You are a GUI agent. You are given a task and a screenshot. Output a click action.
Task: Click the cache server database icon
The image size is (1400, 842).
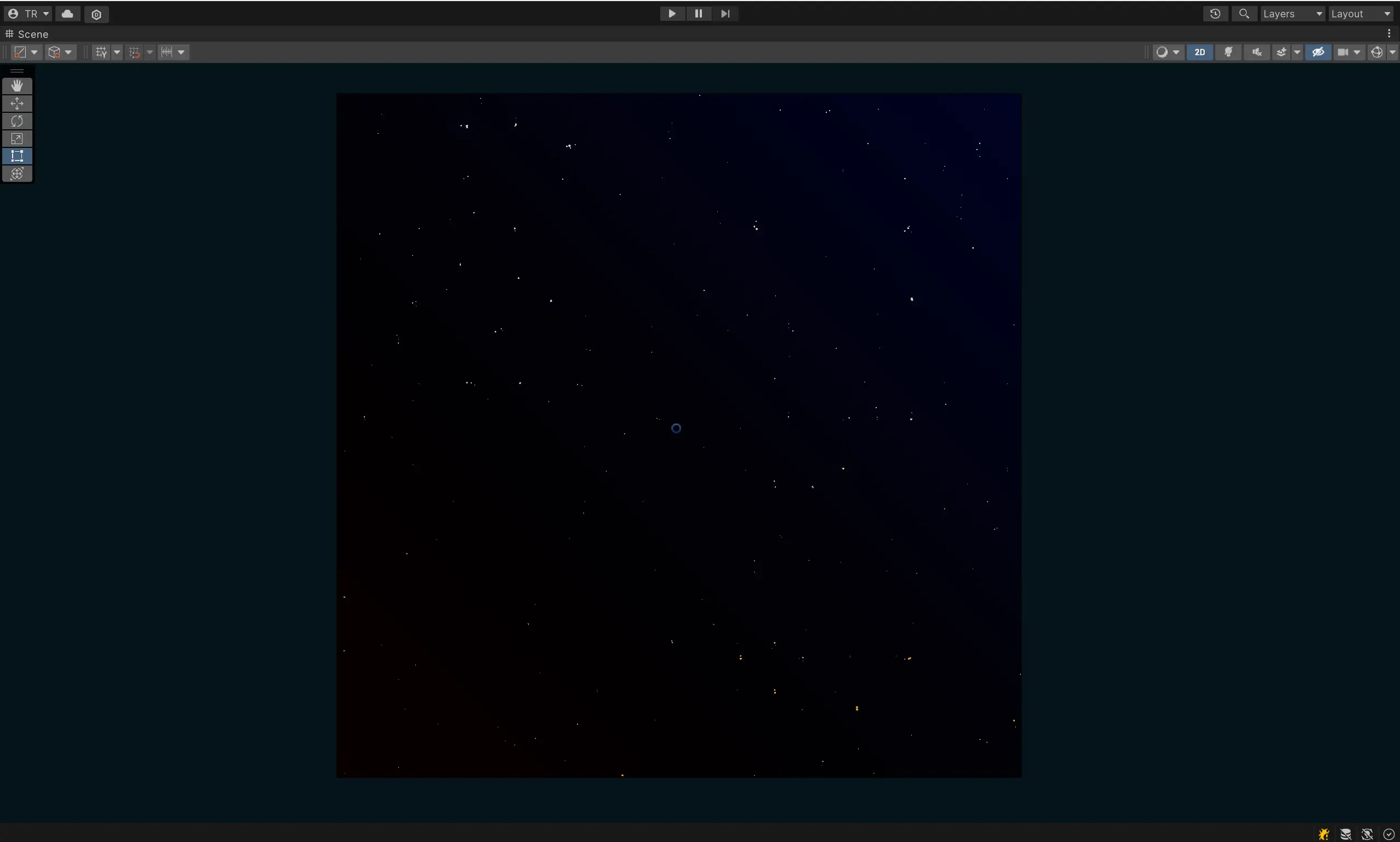click(x=1346, y=834)
